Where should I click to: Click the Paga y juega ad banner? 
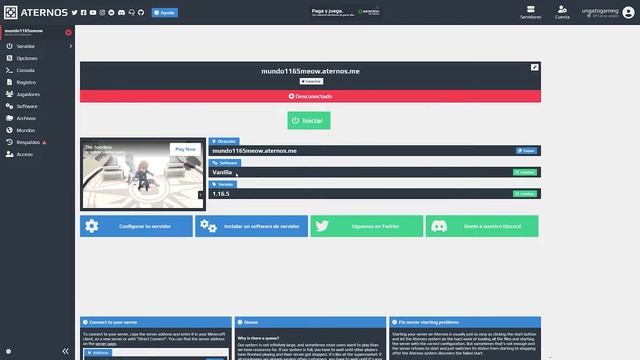point(345,12)
